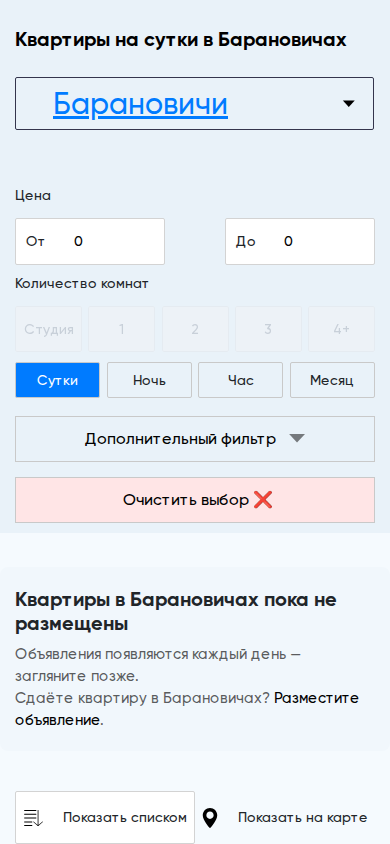Click Очистить выбор button
390x844 pixels.
pos(195,500)
